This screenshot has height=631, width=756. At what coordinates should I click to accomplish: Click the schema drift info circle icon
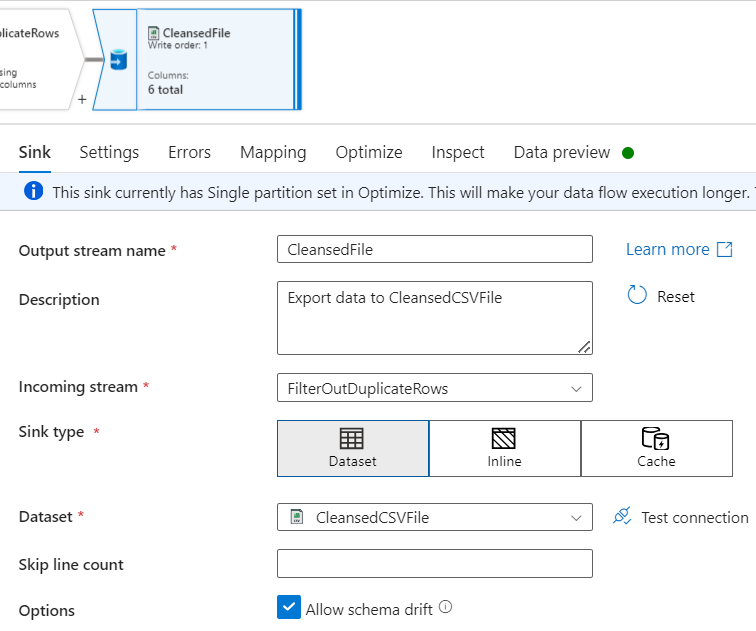click(446, 607)
